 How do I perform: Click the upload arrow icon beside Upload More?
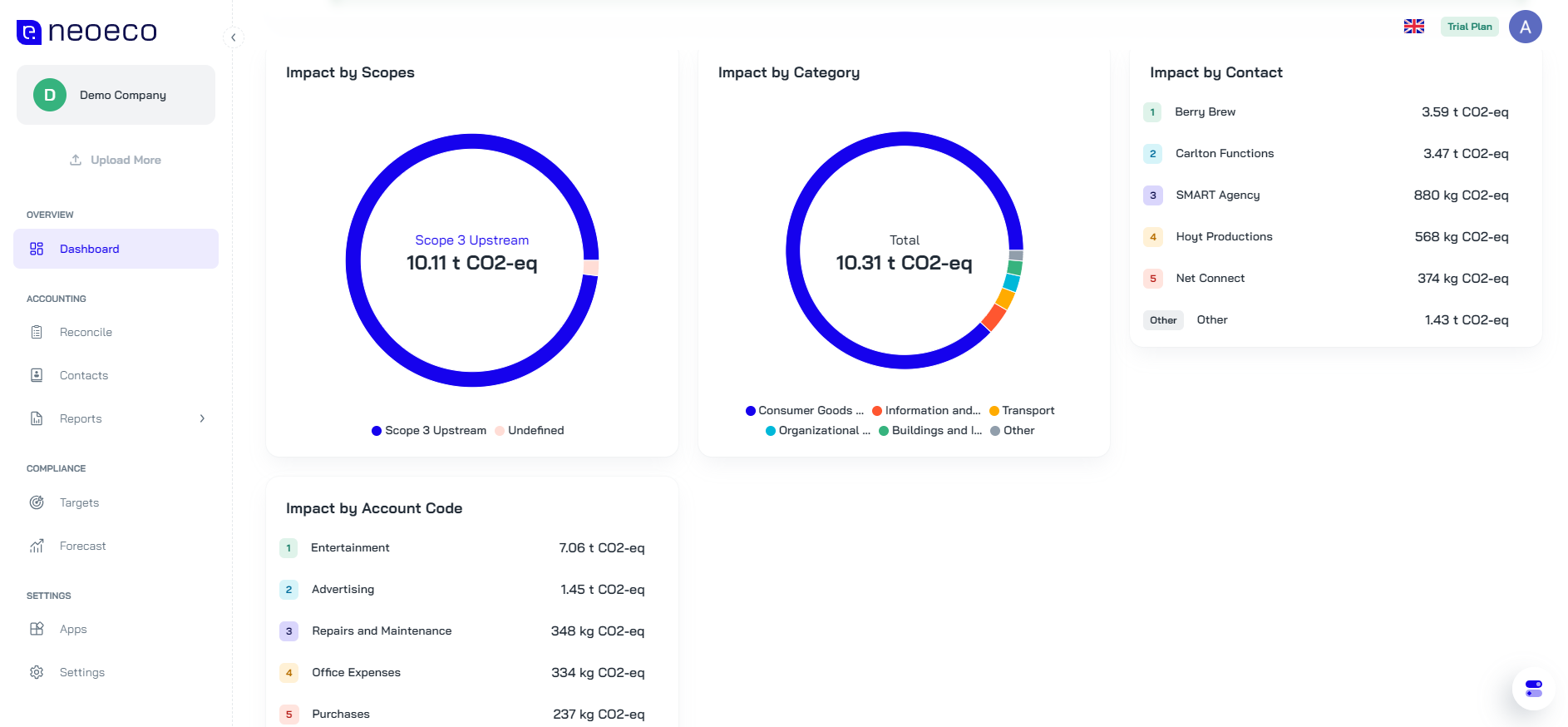click(76, 160)
